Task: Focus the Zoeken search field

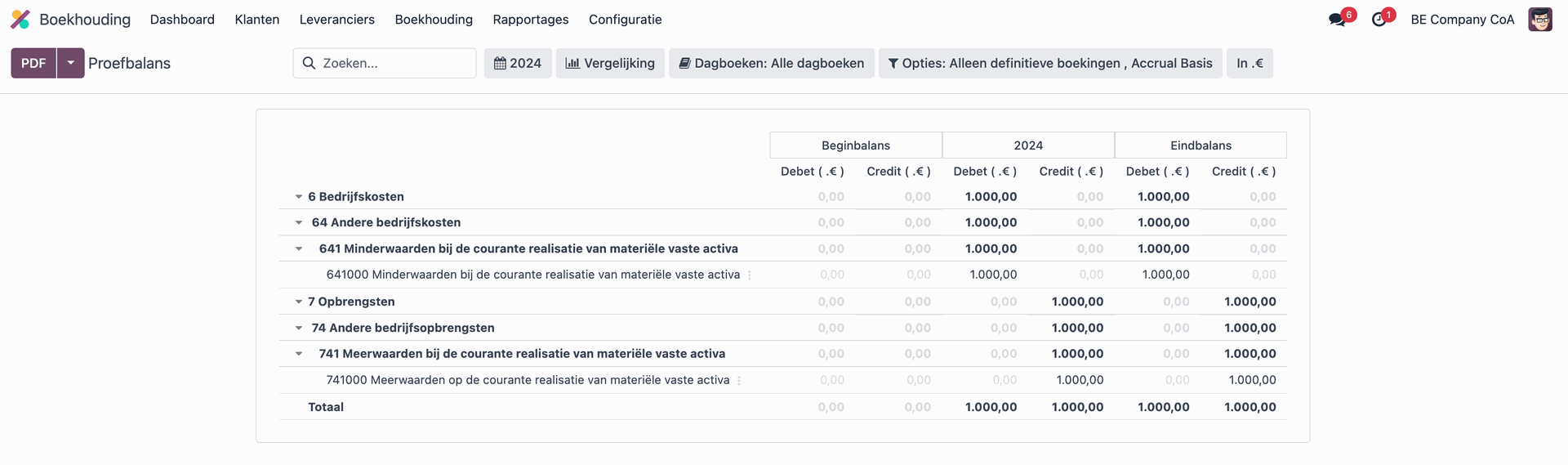Action: 385,63
